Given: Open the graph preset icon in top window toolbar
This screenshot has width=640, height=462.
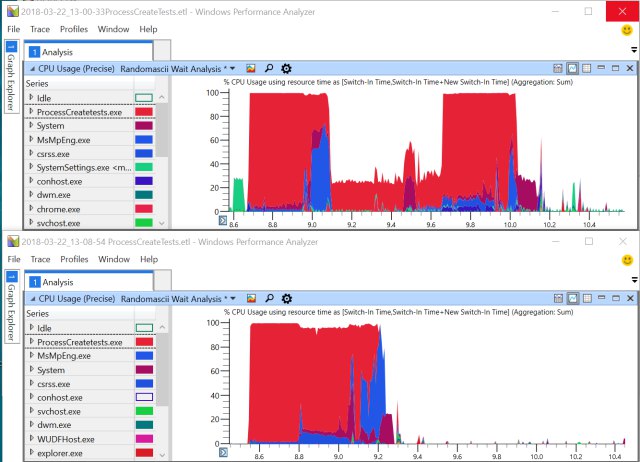Looking at the screenshot, I should pyautogui.click(x=251, y=69).
